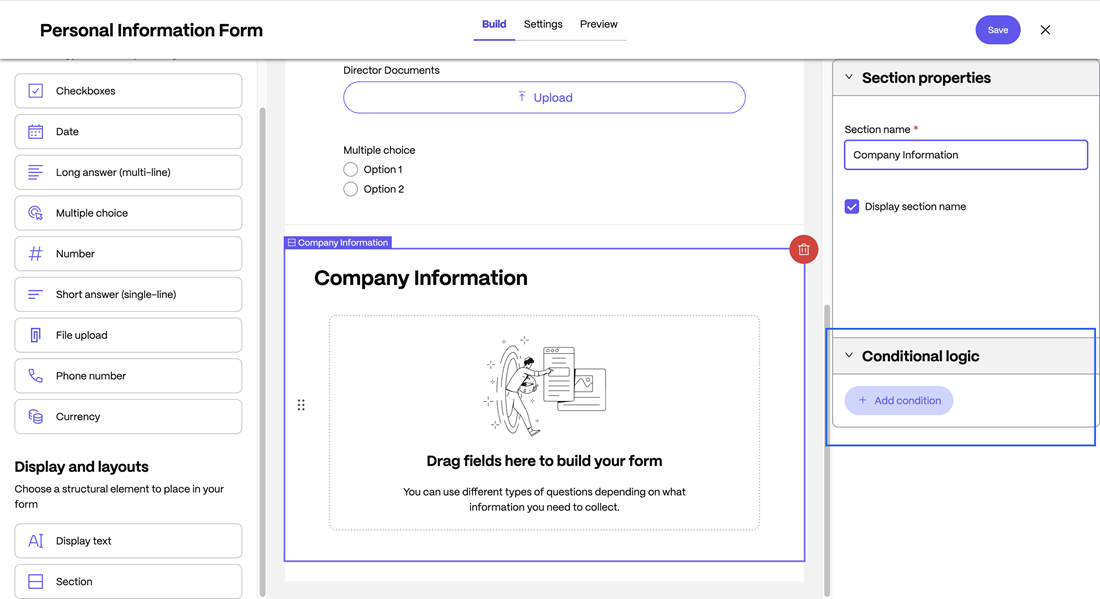
Task: Select the Currency coins icon
Action: 36,417
